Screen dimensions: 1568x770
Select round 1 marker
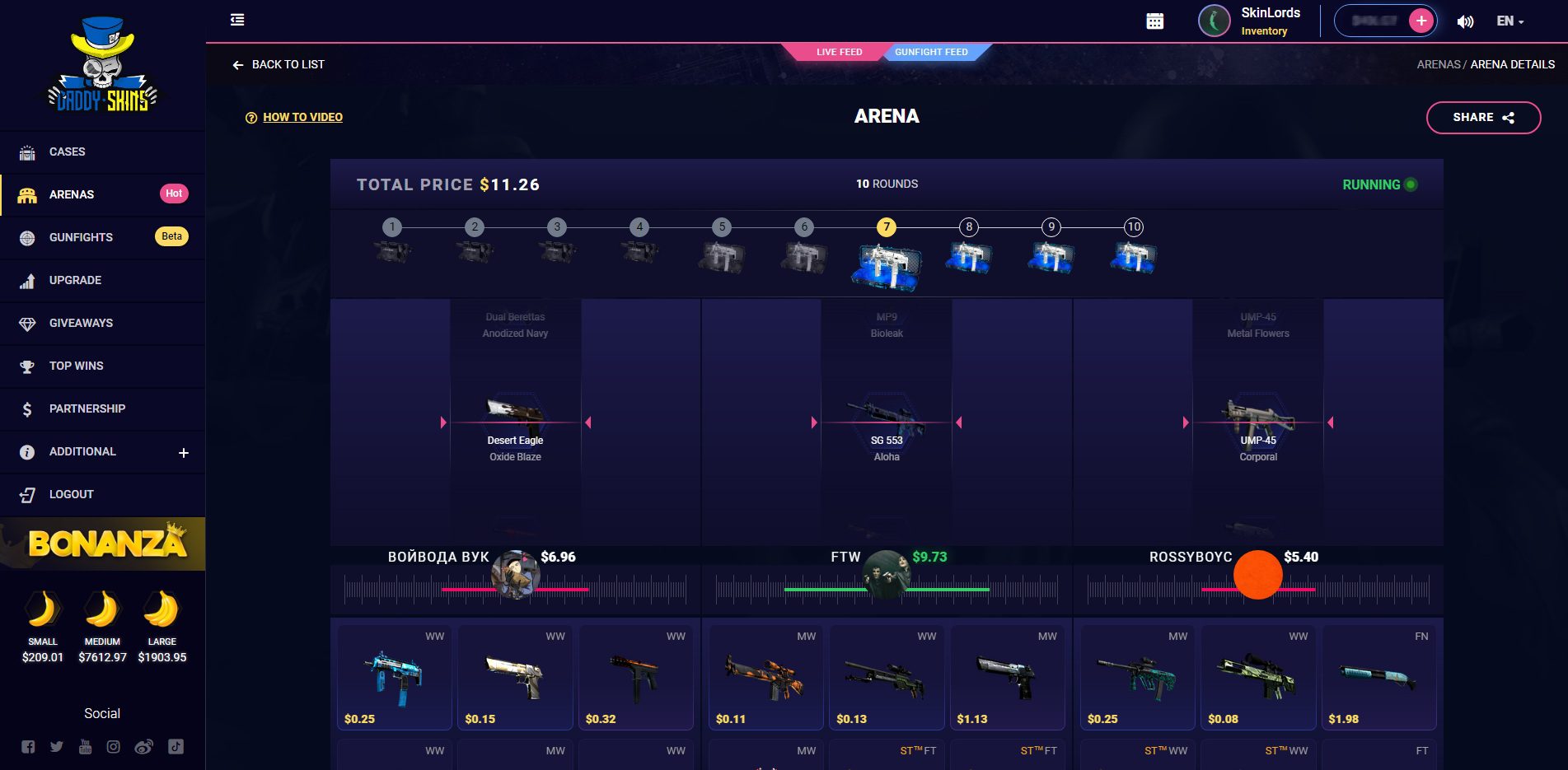point(392,226)
